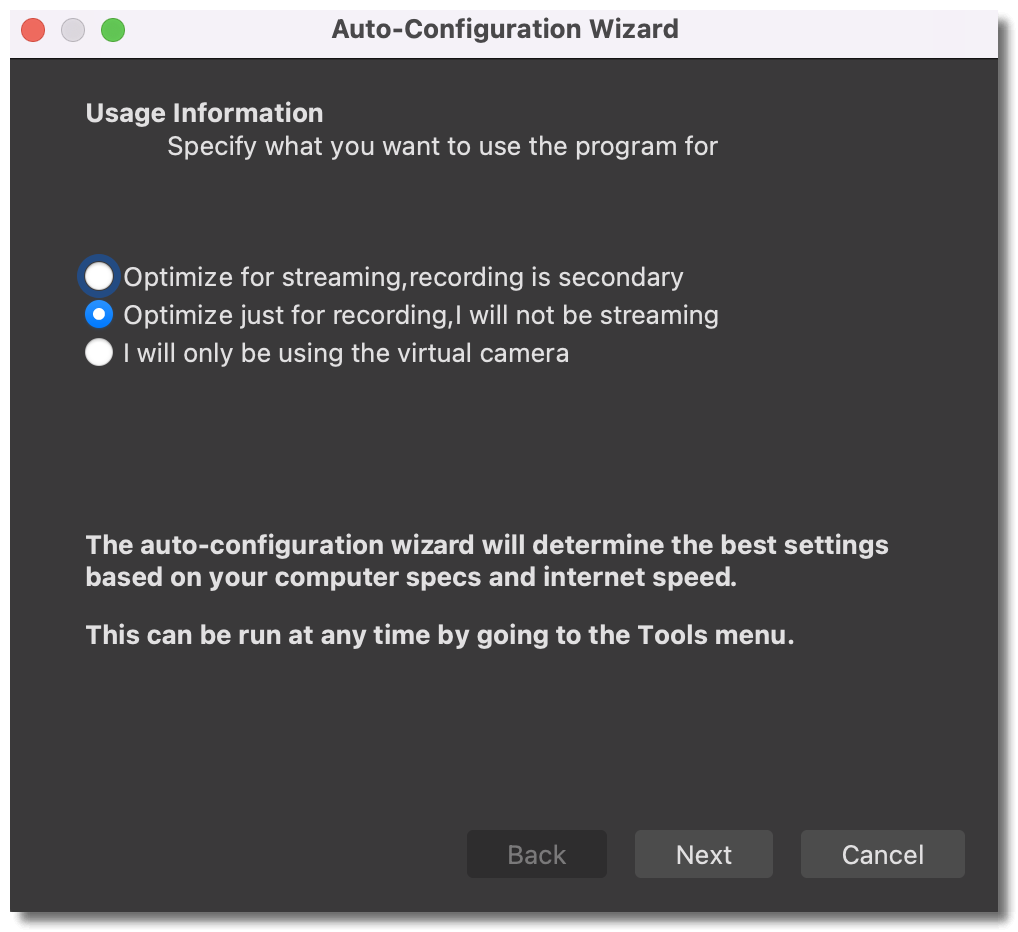The height and width of the screenshot is (932, 1018).
Task: Click the "Specify what you want to use" subtitle
Action: coord(443,147)
